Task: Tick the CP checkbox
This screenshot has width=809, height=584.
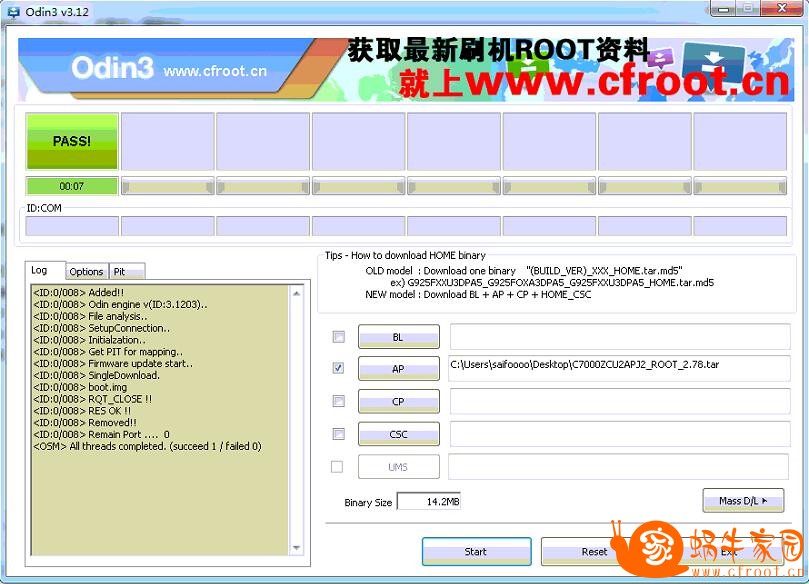Action: [x=338, y=401]
